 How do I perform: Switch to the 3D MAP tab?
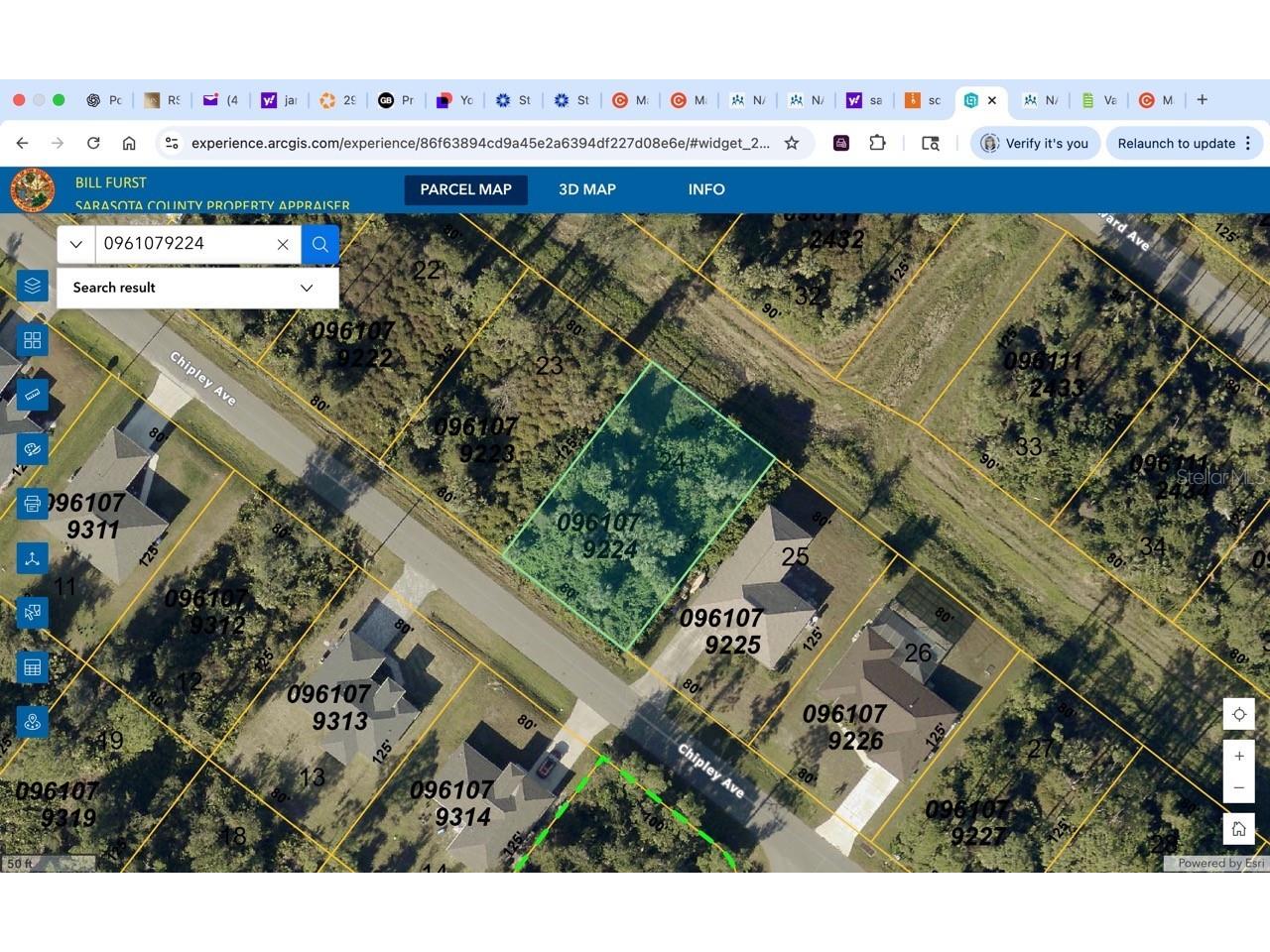pos(585,189)
